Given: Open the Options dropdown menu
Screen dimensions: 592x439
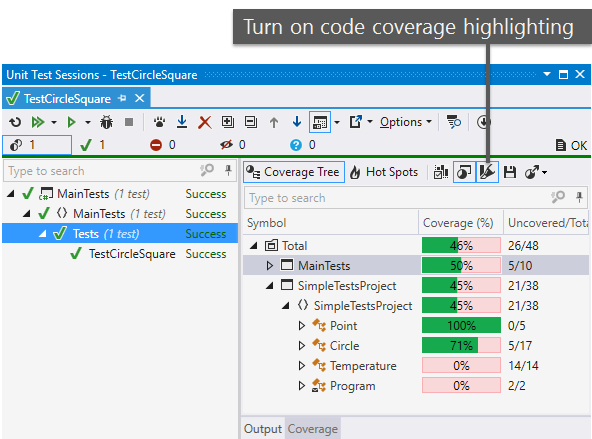Looking at the screenshot, I should pos(405,122).
